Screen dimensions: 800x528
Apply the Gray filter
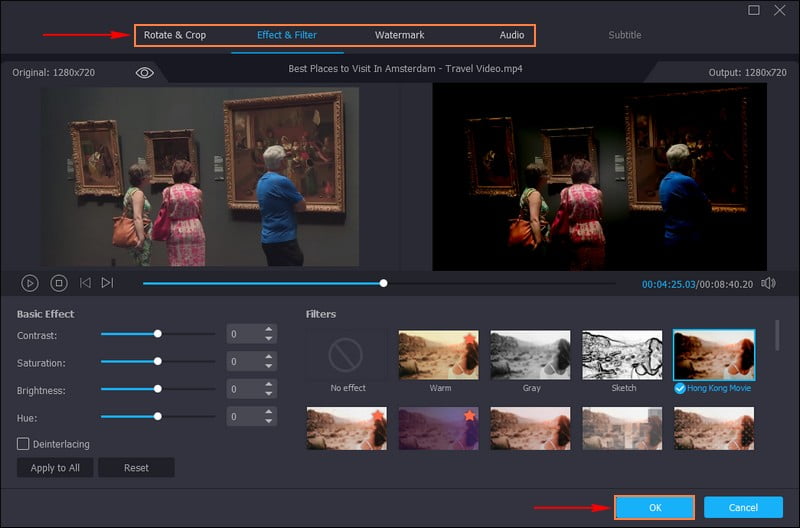(x=530, y=354)
